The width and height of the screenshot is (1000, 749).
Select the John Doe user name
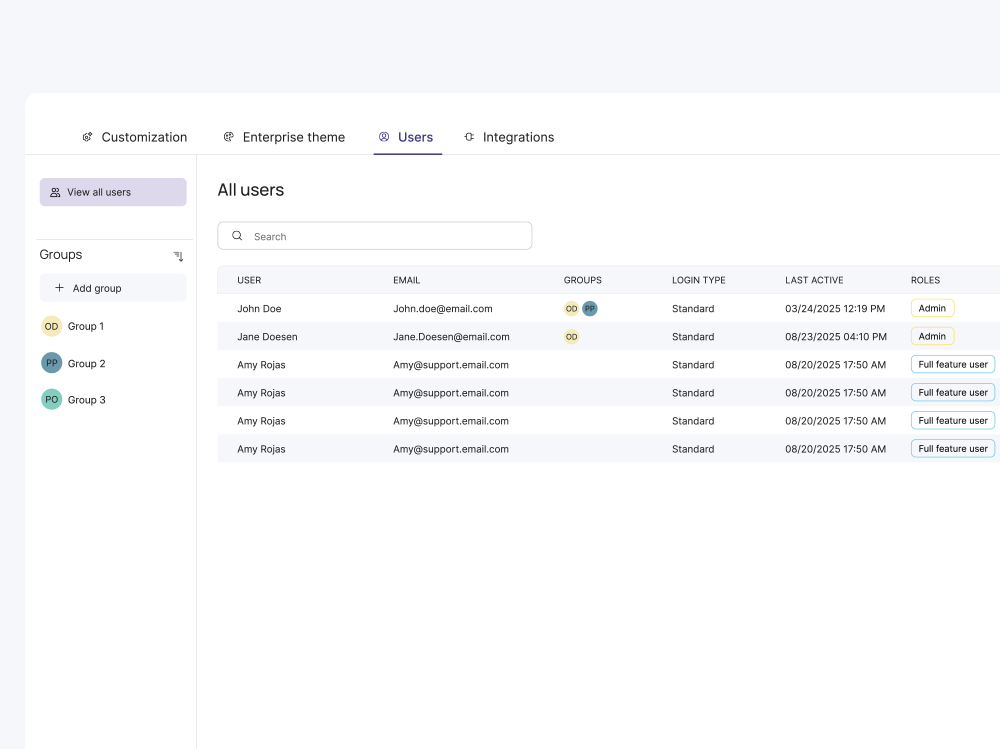(260, 309)
